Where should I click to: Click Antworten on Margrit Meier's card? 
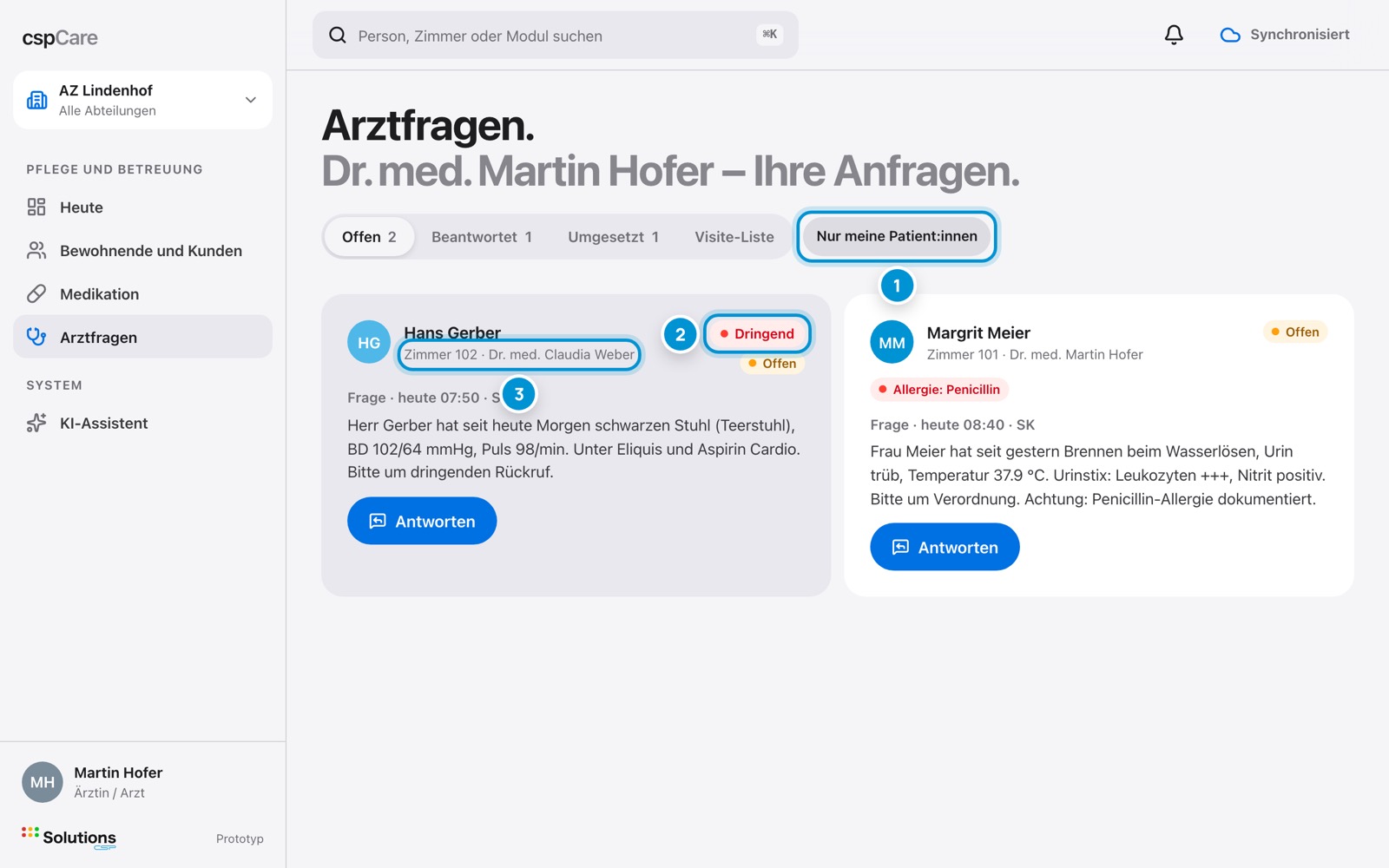point(945,547)
